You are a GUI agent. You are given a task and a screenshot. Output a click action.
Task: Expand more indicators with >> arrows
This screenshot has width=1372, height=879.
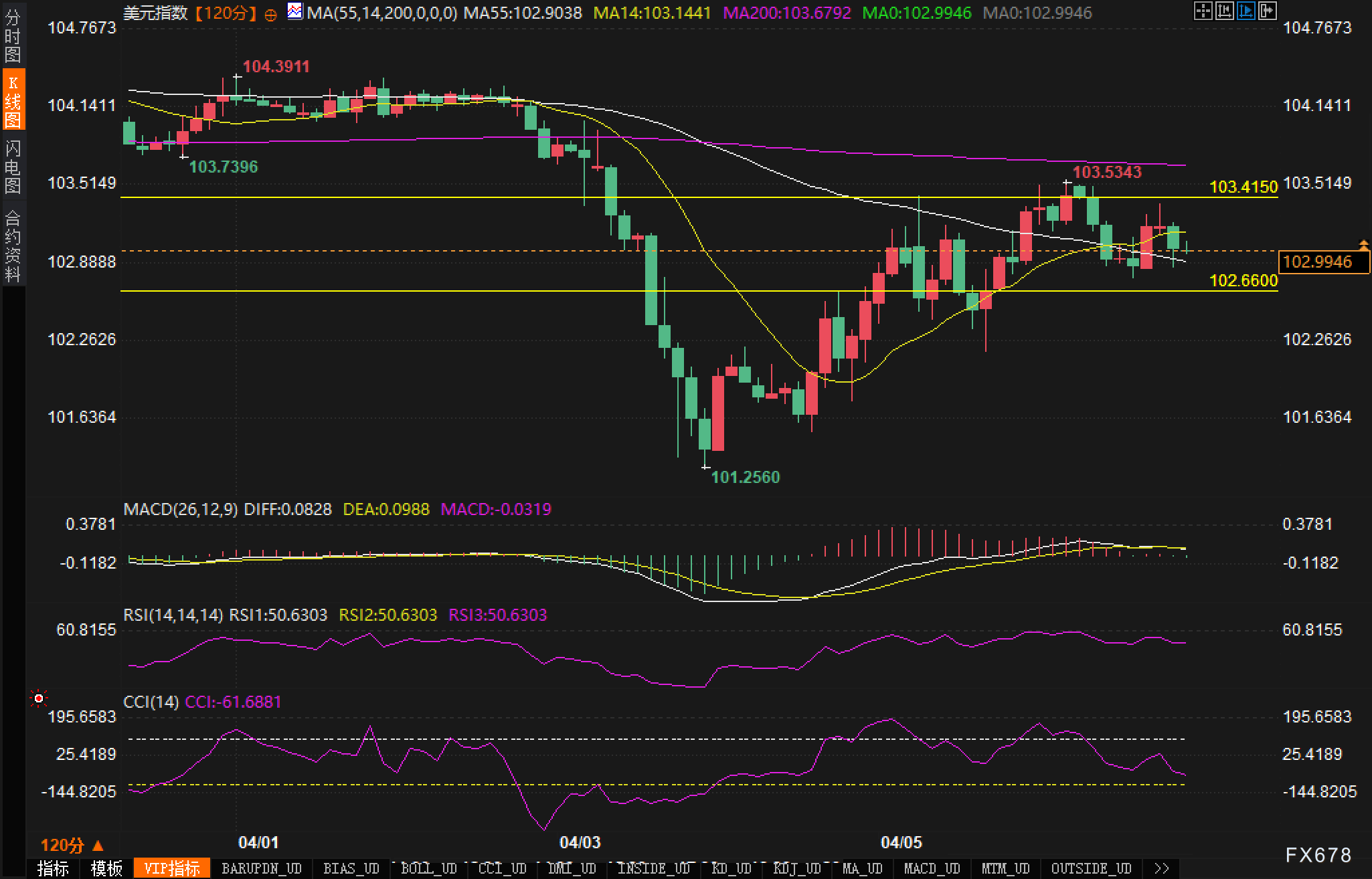pyautogui.click(x=1162, y=868)
